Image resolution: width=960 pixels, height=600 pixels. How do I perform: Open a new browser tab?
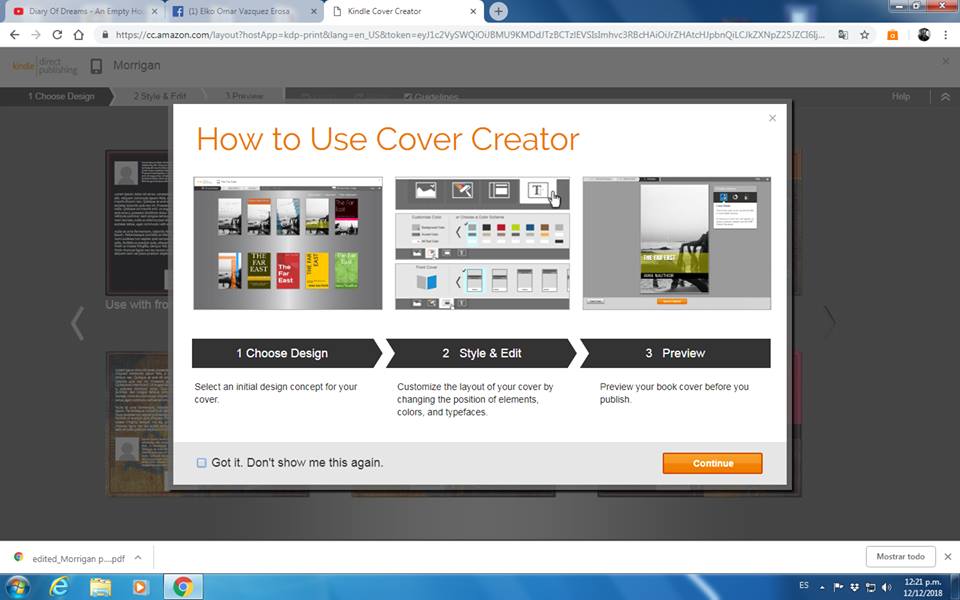(498, 11)
